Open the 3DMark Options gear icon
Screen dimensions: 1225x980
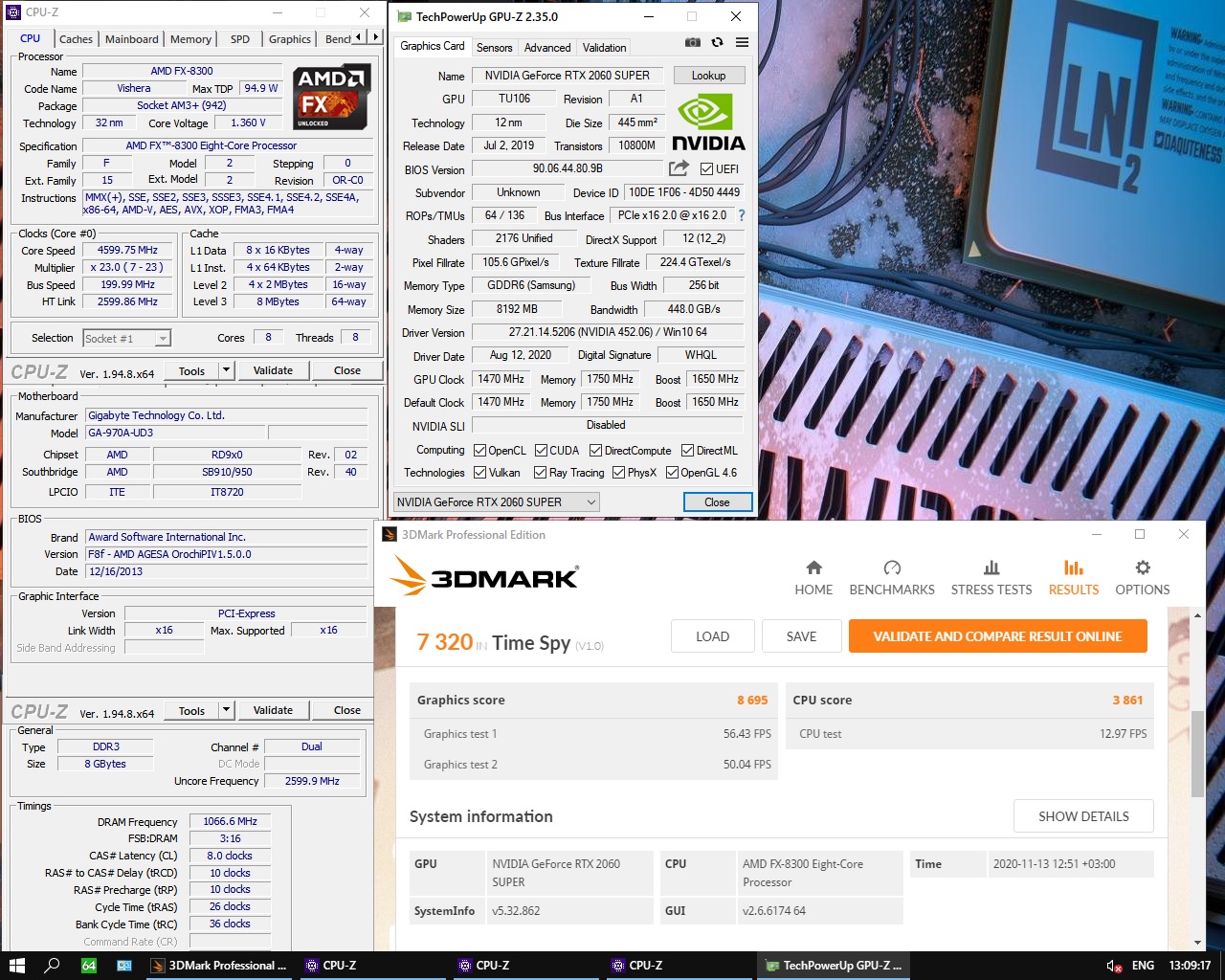(x=1143, y=568)
